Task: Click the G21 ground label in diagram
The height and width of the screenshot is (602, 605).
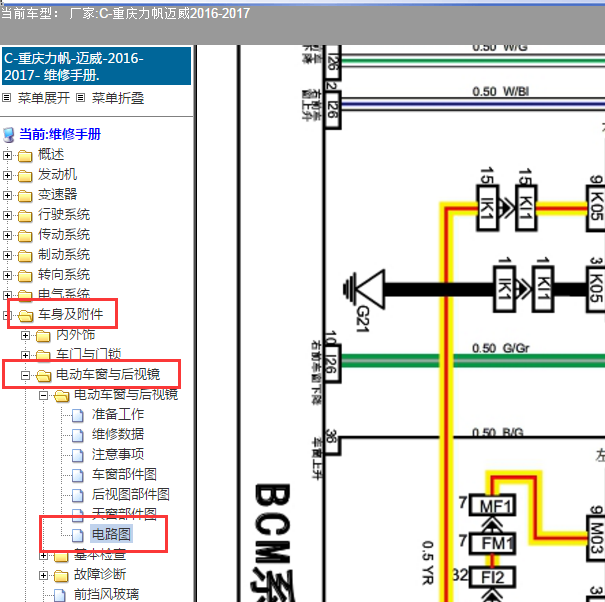Action: pos(363,319)
